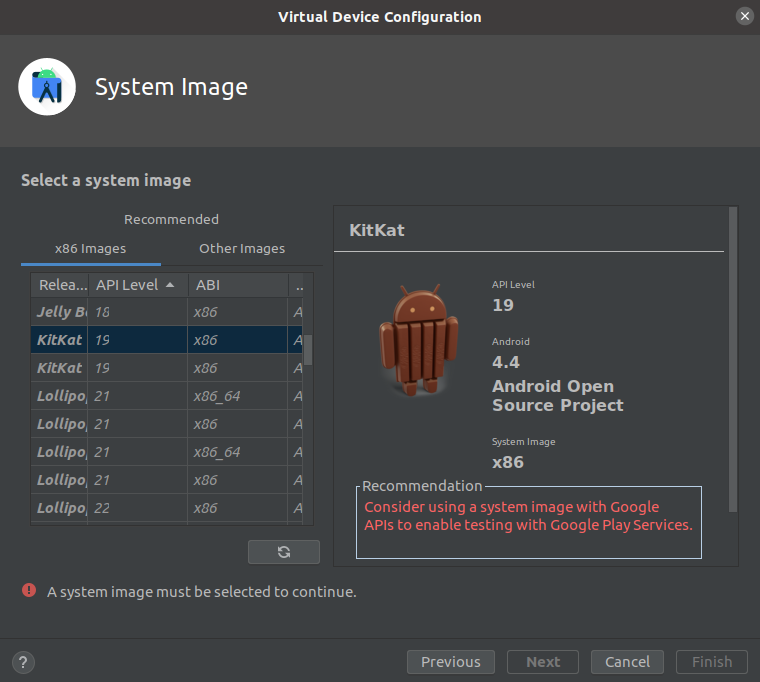Open the help question mark button

[23, 662]
